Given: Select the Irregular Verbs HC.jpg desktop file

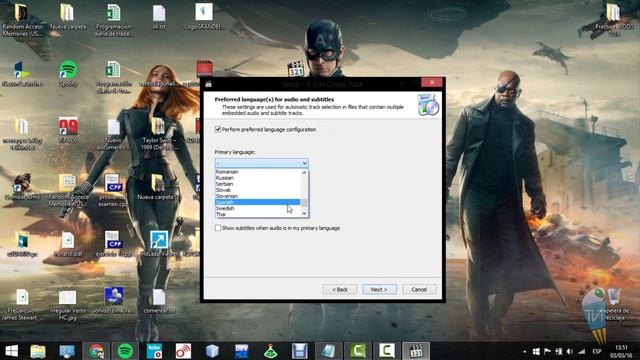Looking at the screenshot, I should (68, 305).
